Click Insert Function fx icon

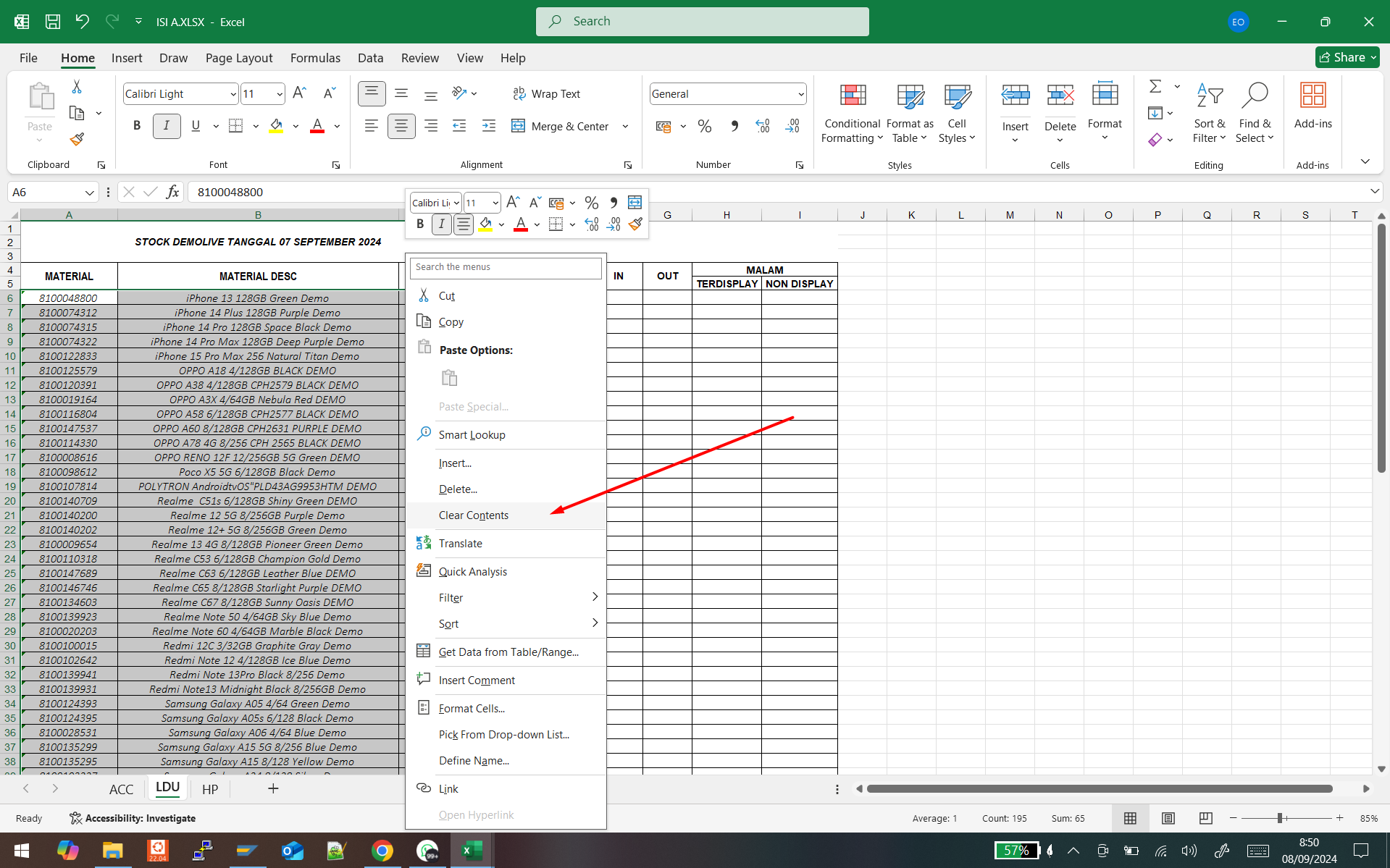coord(172,192)
